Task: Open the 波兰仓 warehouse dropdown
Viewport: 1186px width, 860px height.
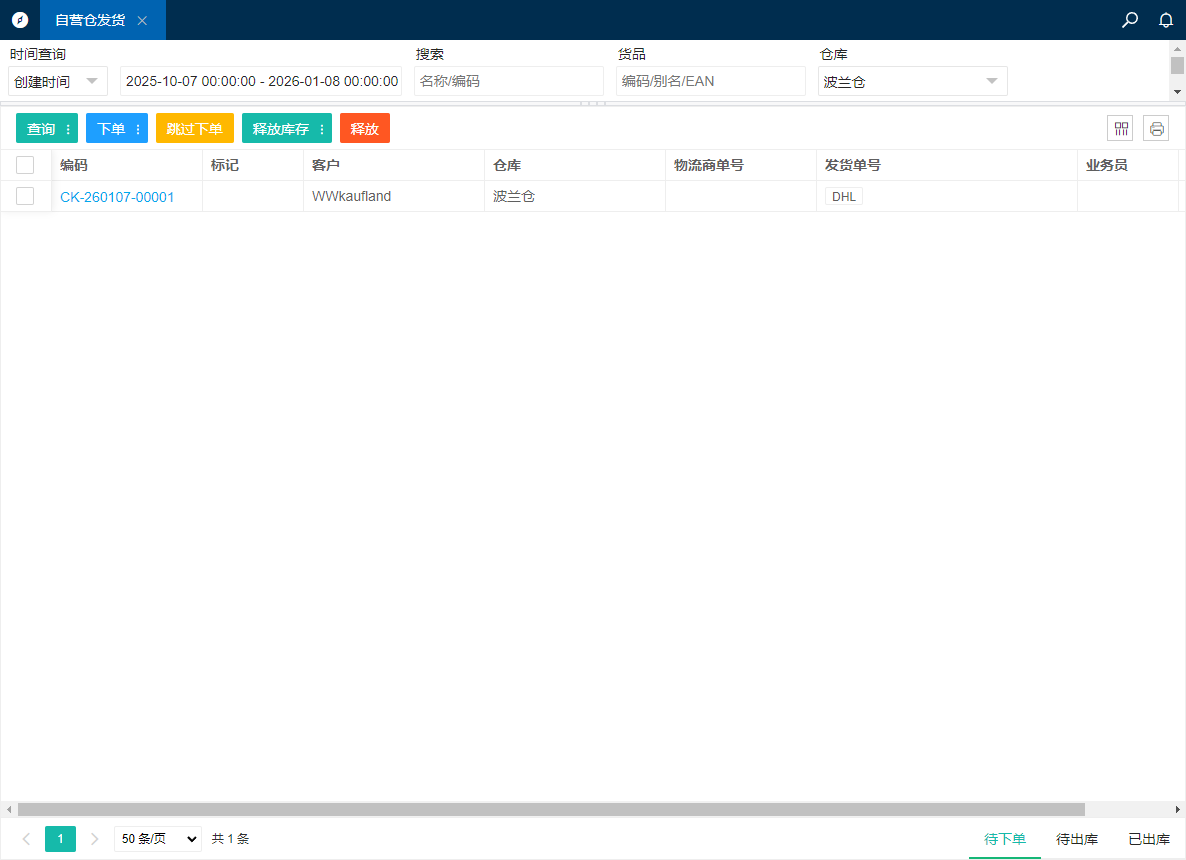Action: pos(912,81)
